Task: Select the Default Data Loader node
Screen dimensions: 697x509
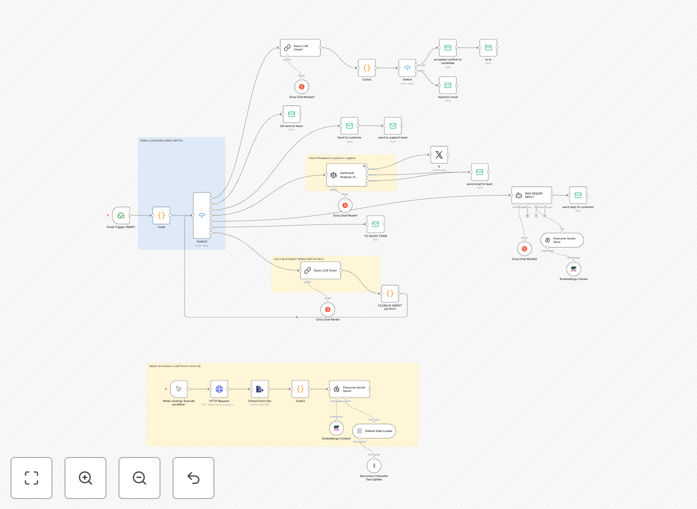Action: click(374, 431)
